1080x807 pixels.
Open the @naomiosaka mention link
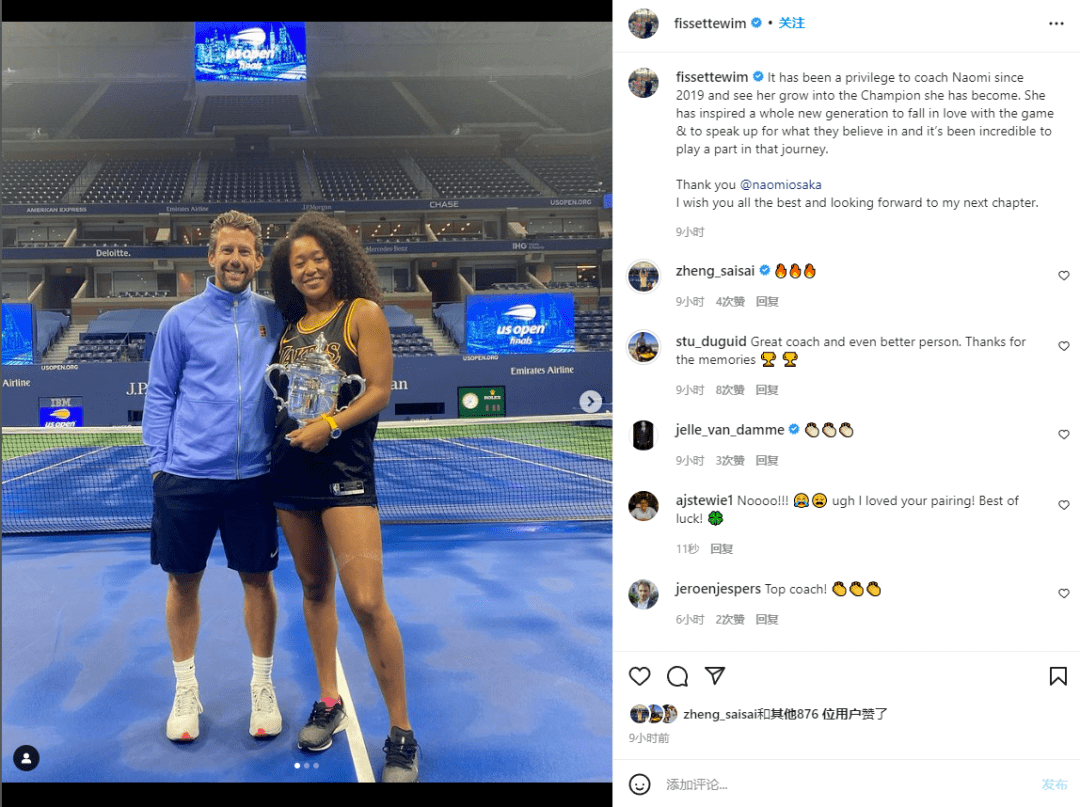780,185
